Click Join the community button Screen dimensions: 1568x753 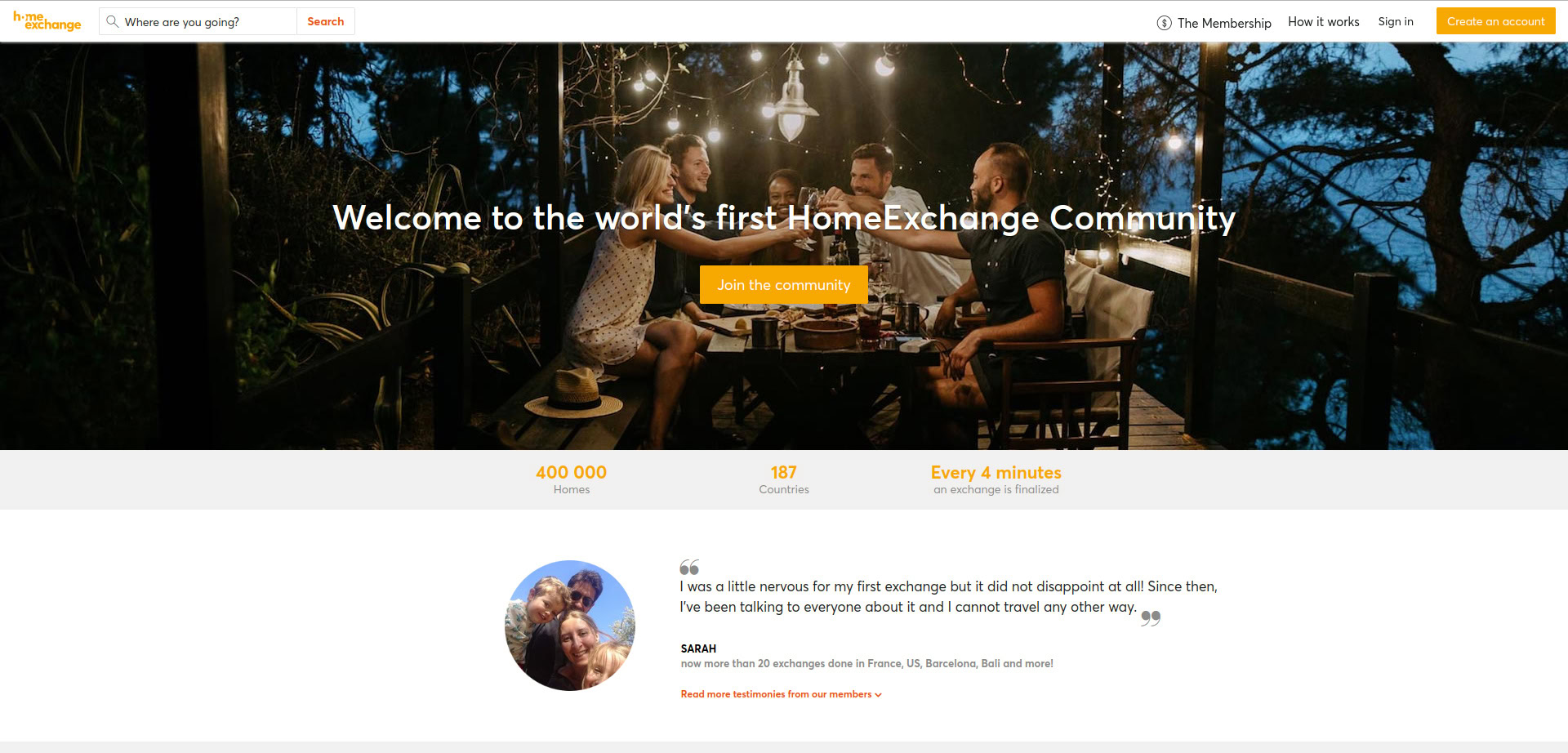[784, 284]
